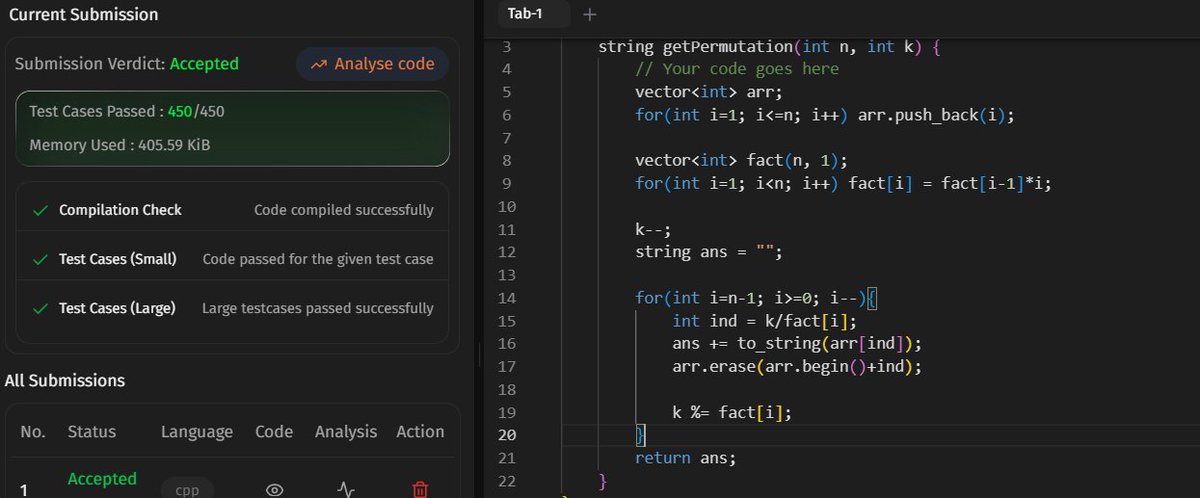The height and width of the screenshot is (498, 1200).
Task: View submission code via eye icon
Action: 274,489
